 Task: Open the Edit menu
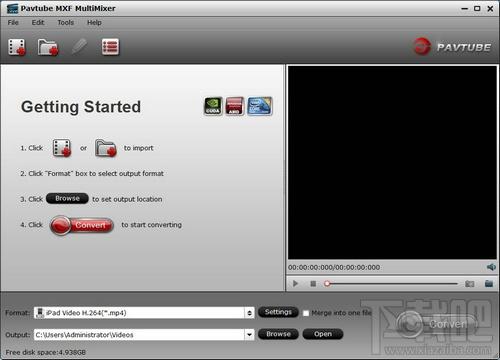(38, 23)
